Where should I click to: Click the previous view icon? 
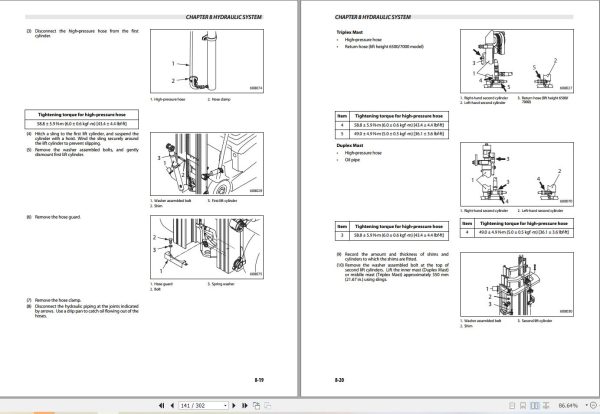[x=256, y=405]
